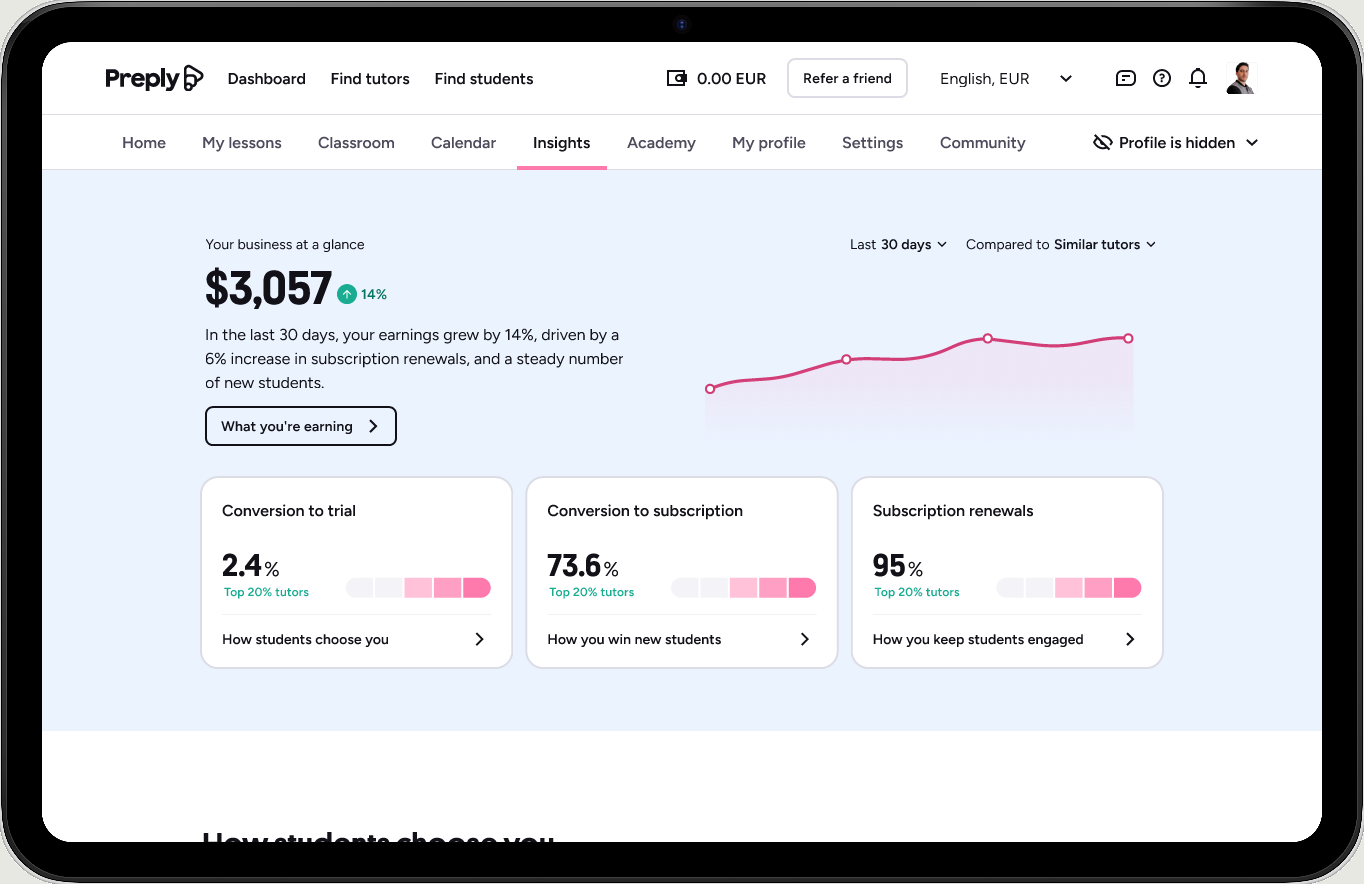The image size is (1364, 884).
Task: Go to Dashboard
Action: click(x=267, y=78)
